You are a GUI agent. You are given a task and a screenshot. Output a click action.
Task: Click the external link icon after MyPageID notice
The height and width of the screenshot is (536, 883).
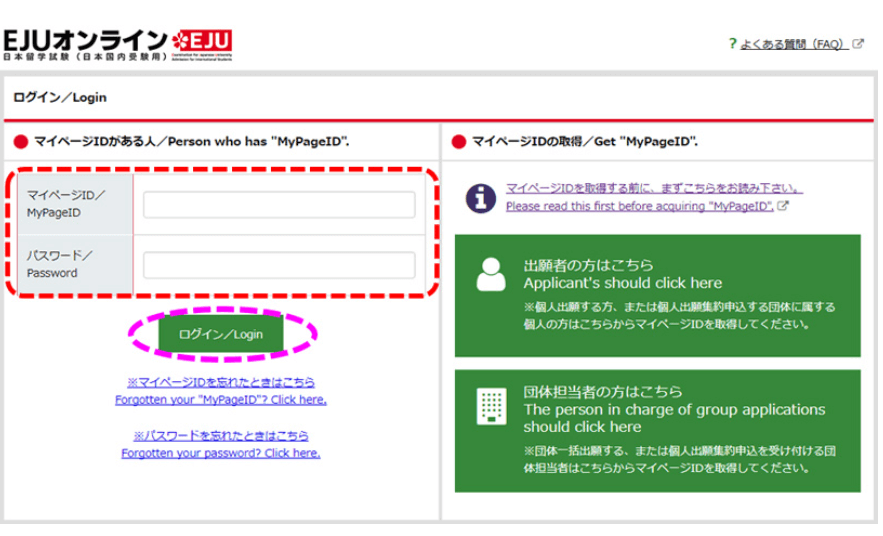click(783, 206)
